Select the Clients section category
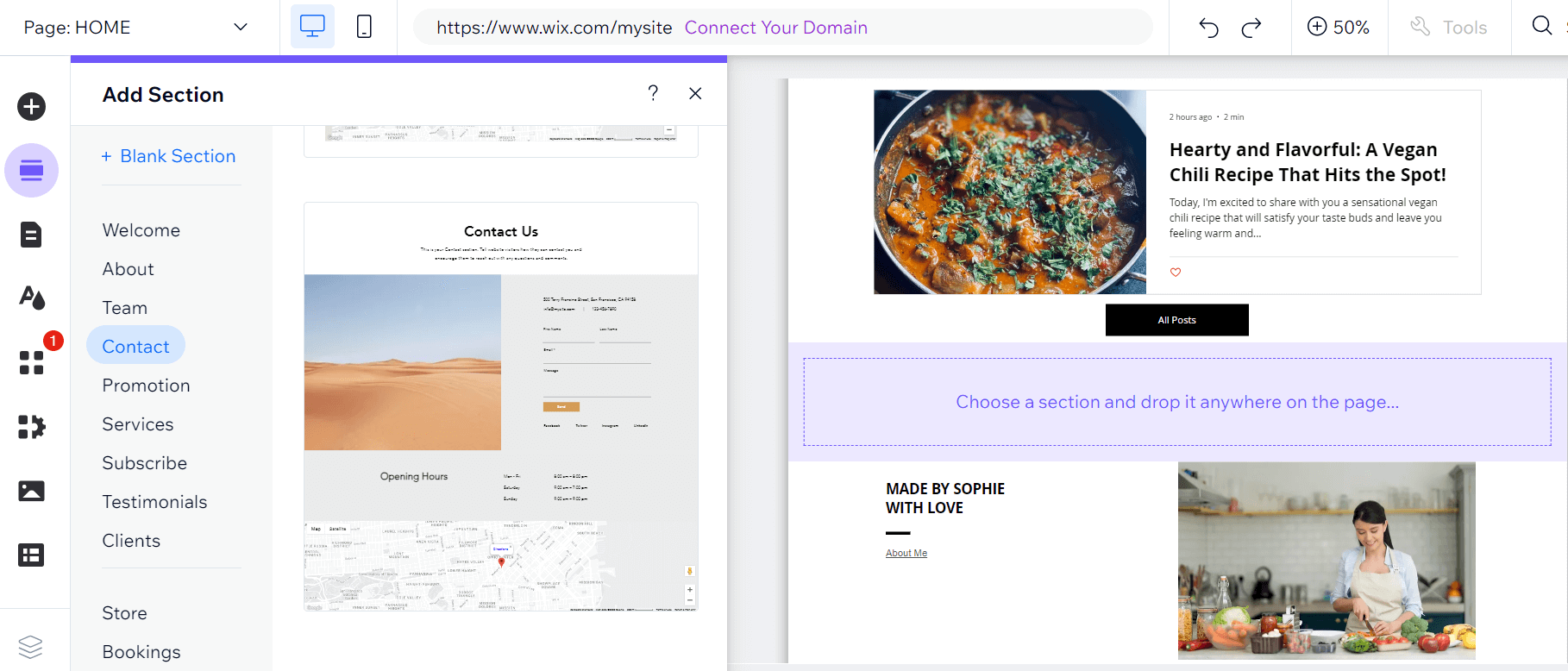Viewport: 1568px width, 671px height. (131, 541)
